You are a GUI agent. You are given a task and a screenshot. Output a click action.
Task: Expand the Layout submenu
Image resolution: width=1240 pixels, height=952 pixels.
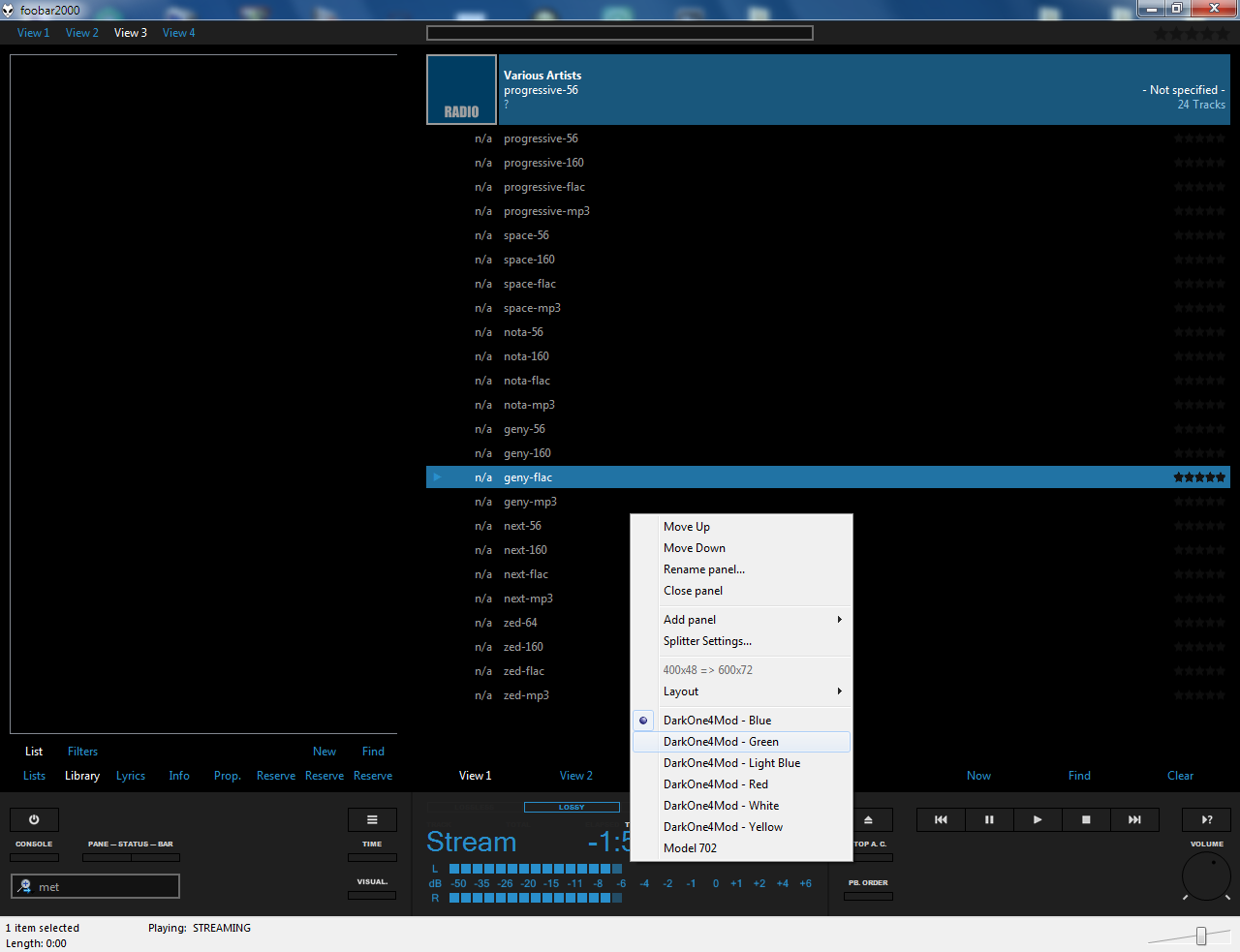[741, 691]
